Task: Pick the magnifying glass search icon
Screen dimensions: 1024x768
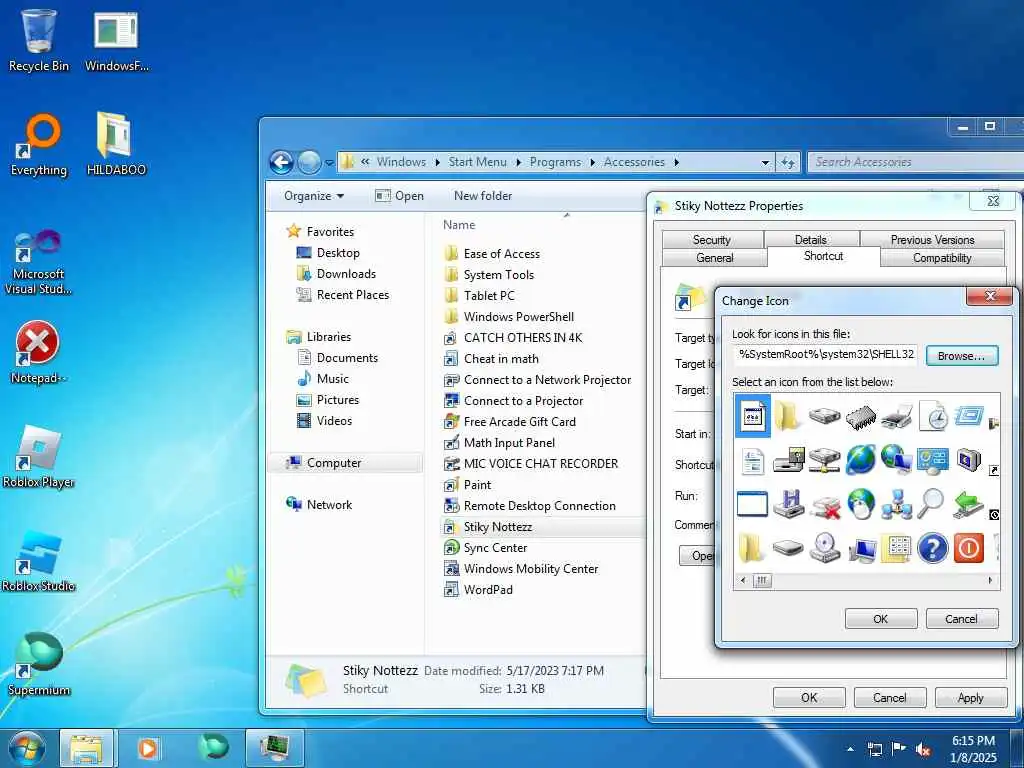Action: coord(931,504)
